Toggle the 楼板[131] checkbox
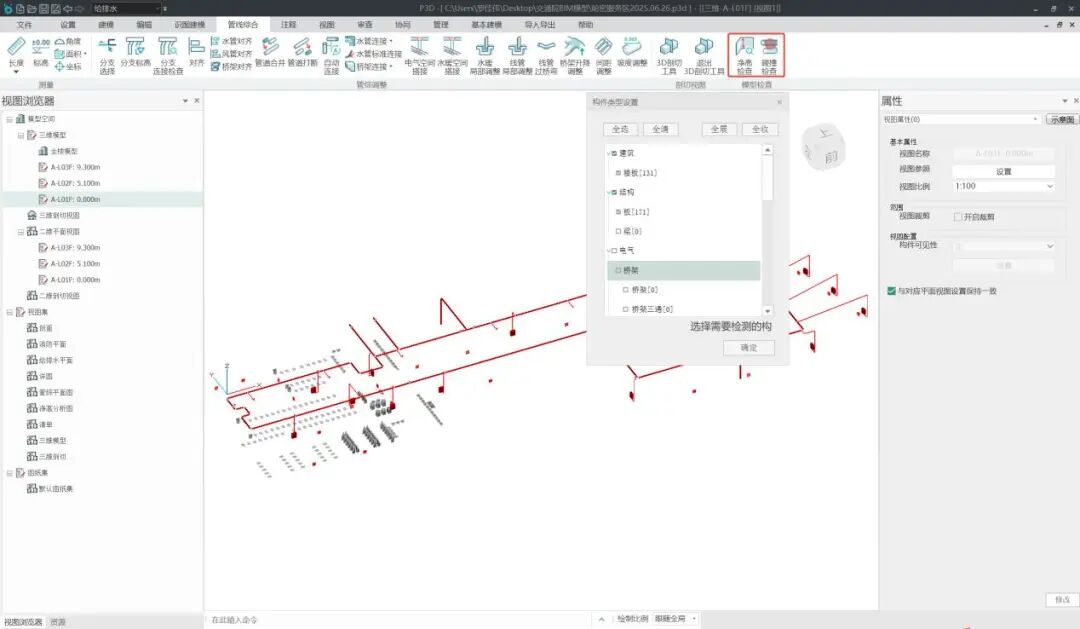This screenshot has width=1080, height=629. [619, 173]
